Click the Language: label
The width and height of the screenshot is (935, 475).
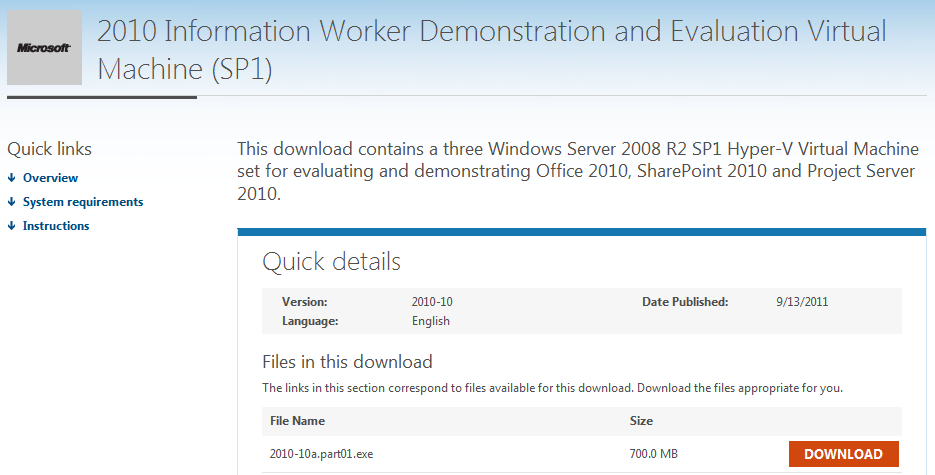tap(310, 321)
